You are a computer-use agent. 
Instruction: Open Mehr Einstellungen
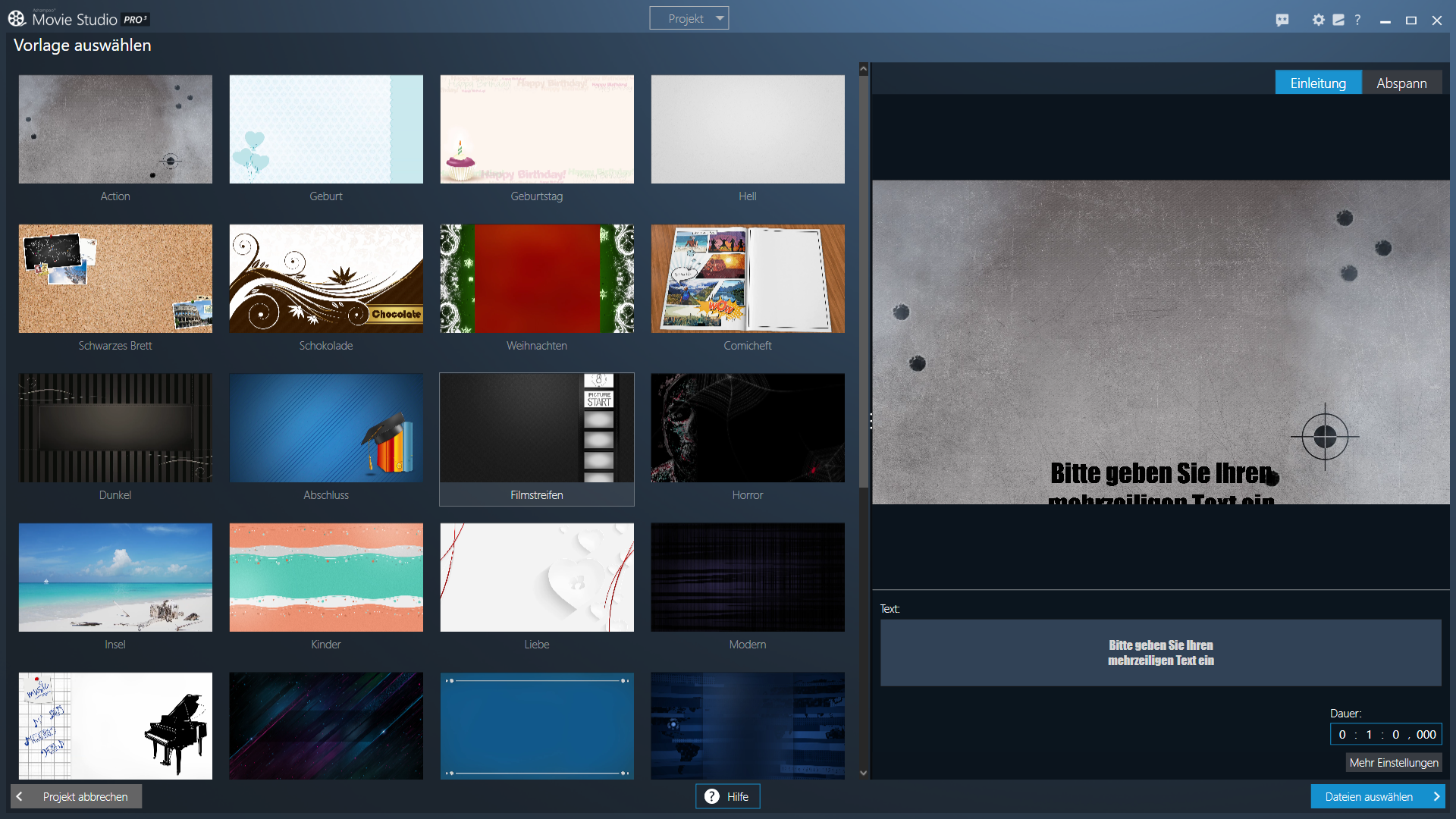1393,762
